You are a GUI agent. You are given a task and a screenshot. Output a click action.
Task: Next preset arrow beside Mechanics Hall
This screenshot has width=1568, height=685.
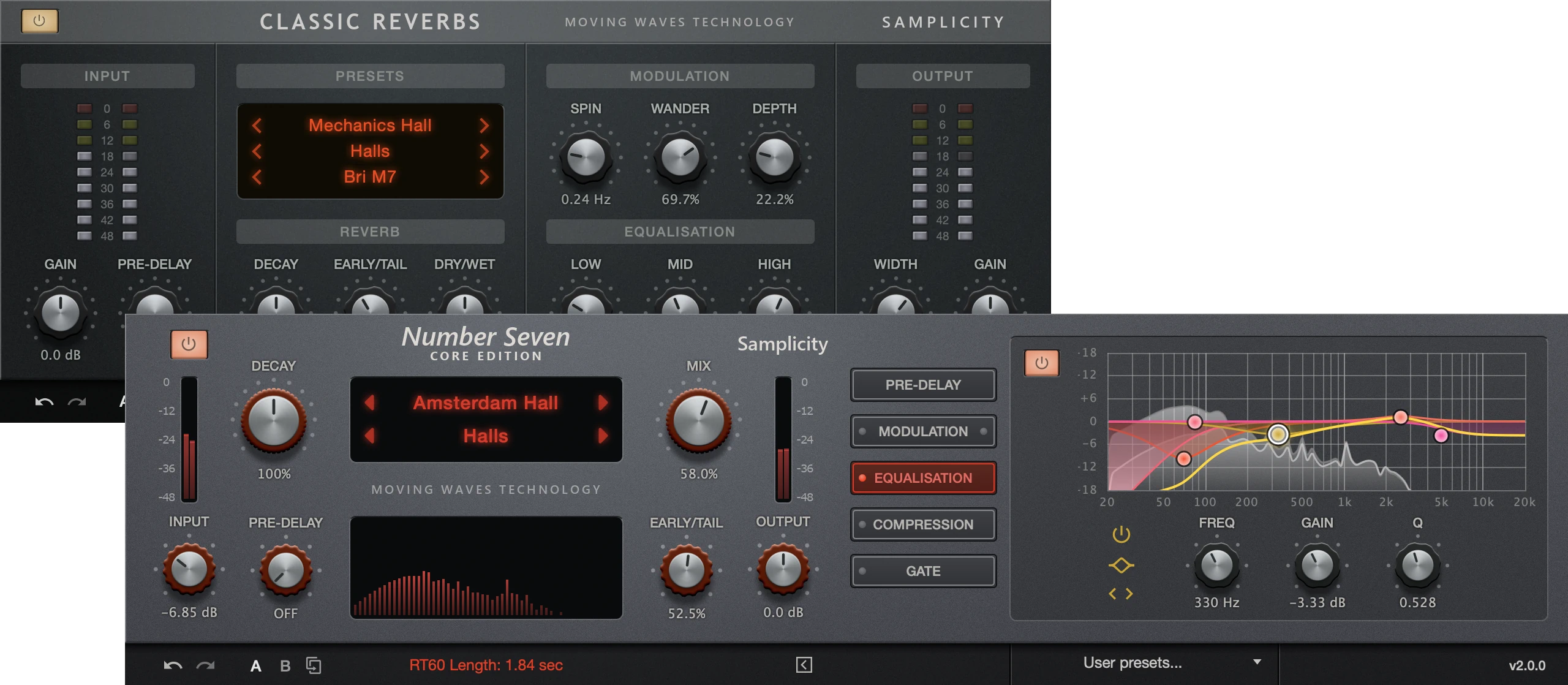(x=484, y=126)
